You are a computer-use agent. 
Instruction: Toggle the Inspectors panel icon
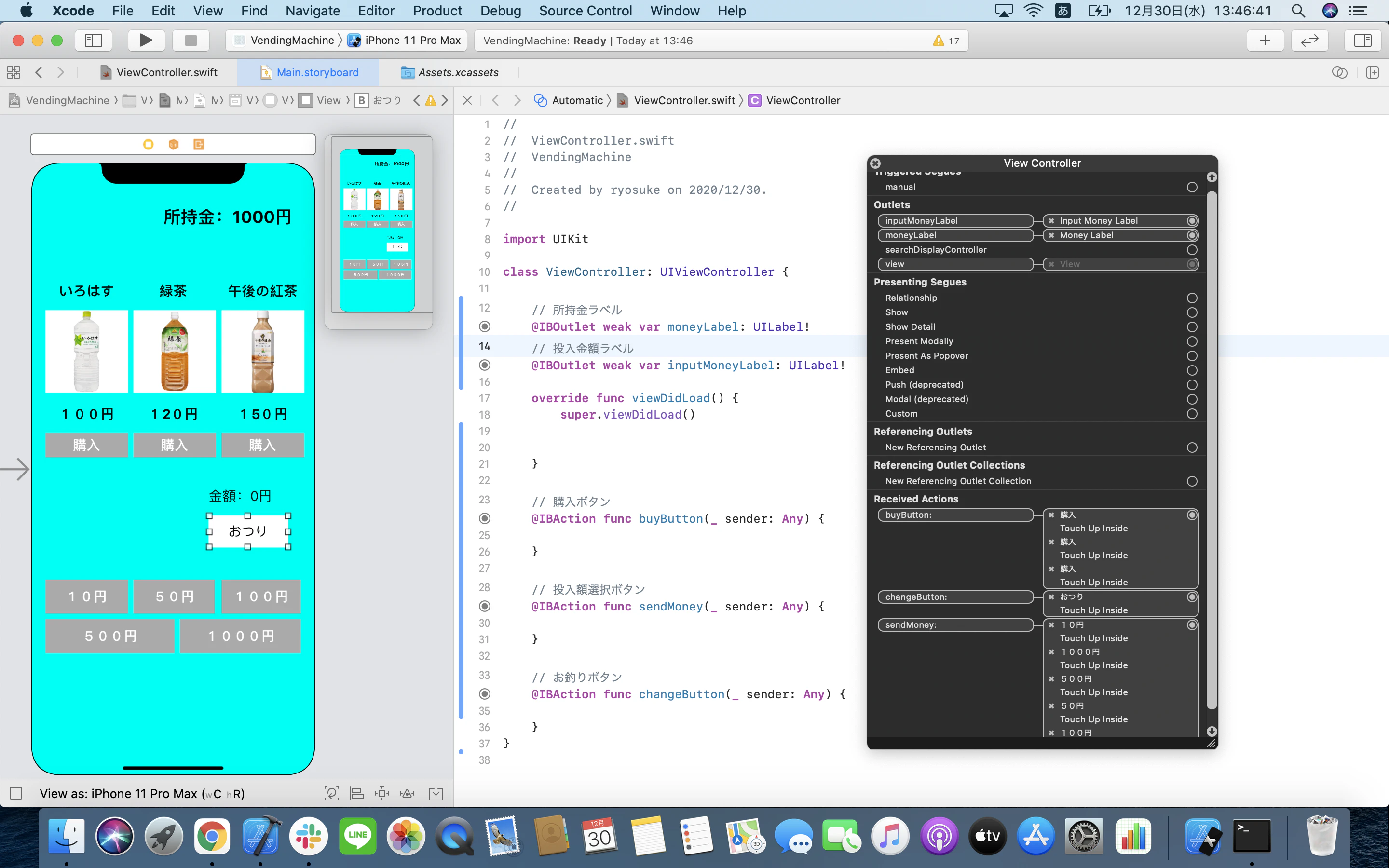[1362, 40]
